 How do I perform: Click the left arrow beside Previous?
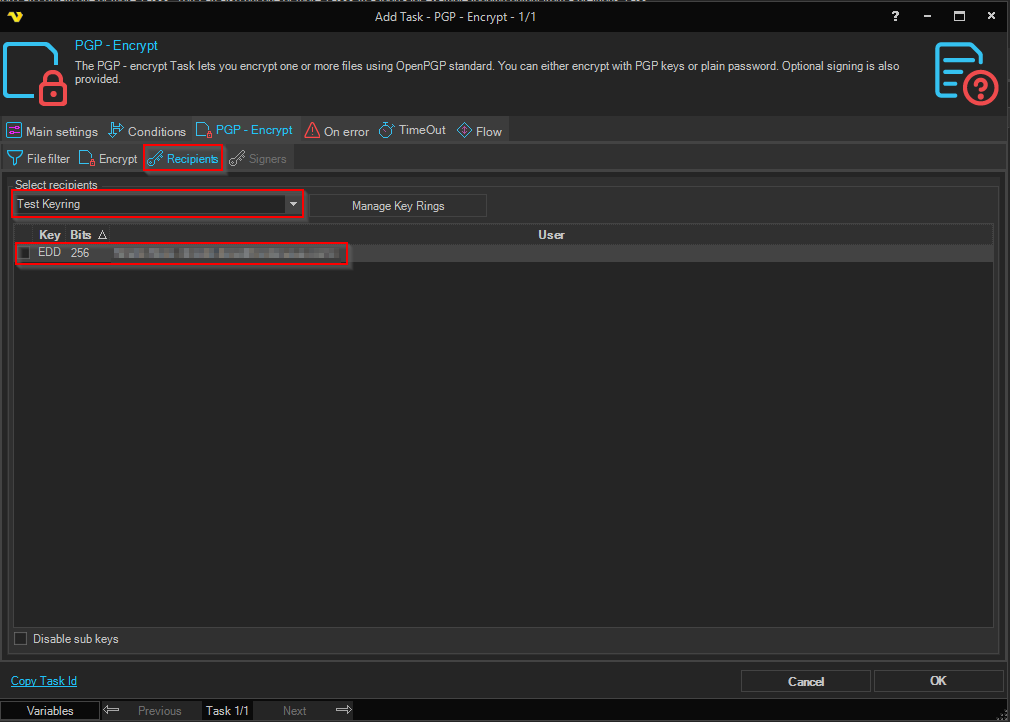point(112,710)
